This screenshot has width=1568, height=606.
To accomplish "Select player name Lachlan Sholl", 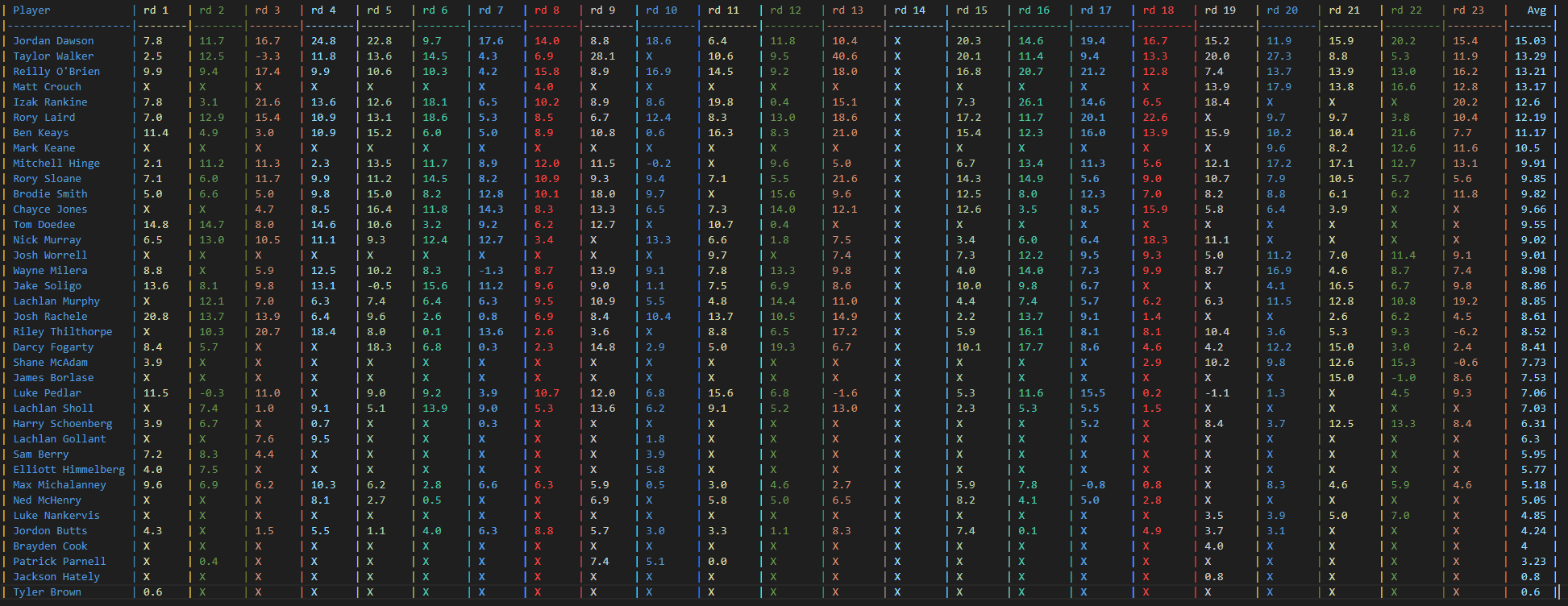I will tap(53, 409).
